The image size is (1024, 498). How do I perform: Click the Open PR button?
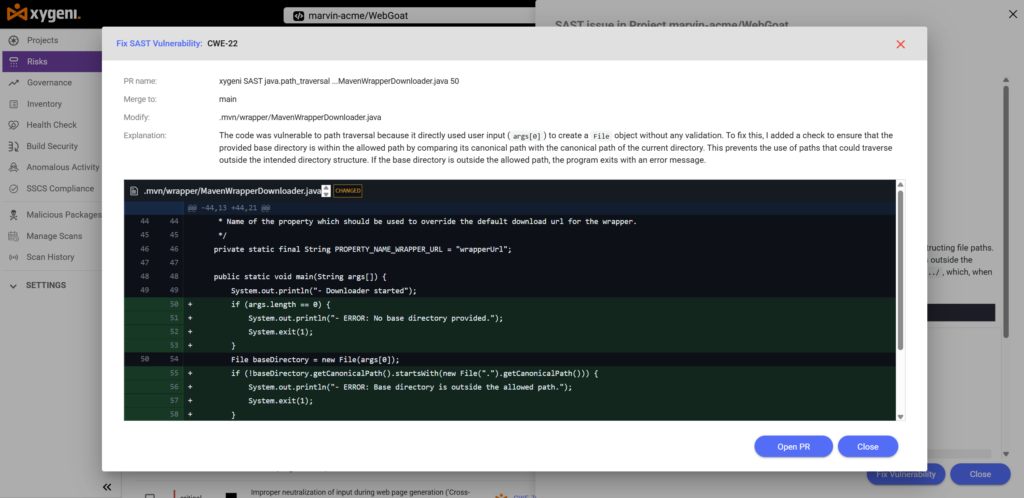tap(793, 446)
